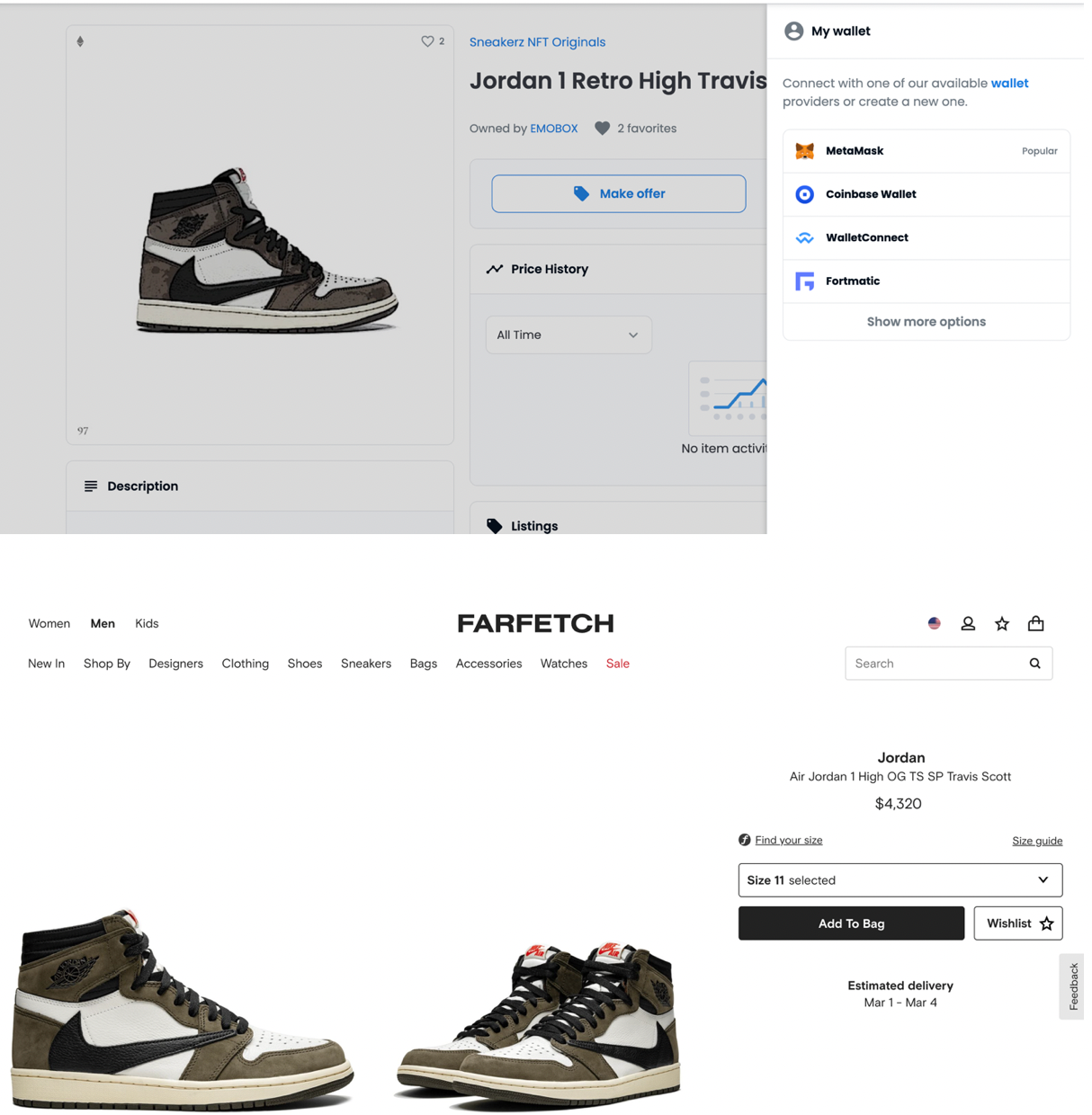Open the Size guide link
The image size is (1092, 1115).
point(1037,841)
